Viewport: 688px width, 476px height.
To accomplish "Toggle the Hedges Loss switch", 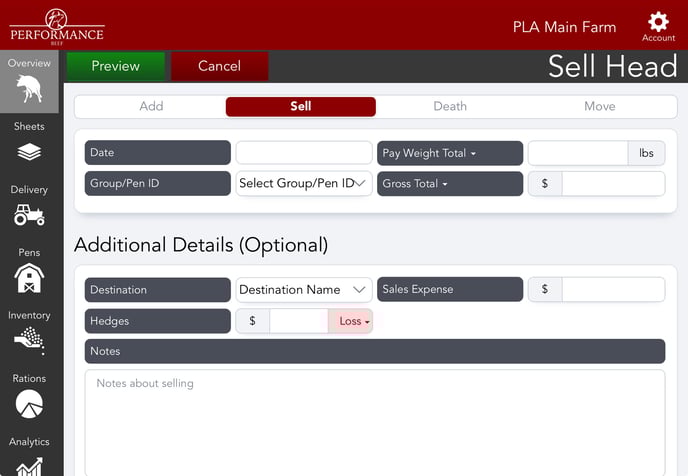I will 350,321.
